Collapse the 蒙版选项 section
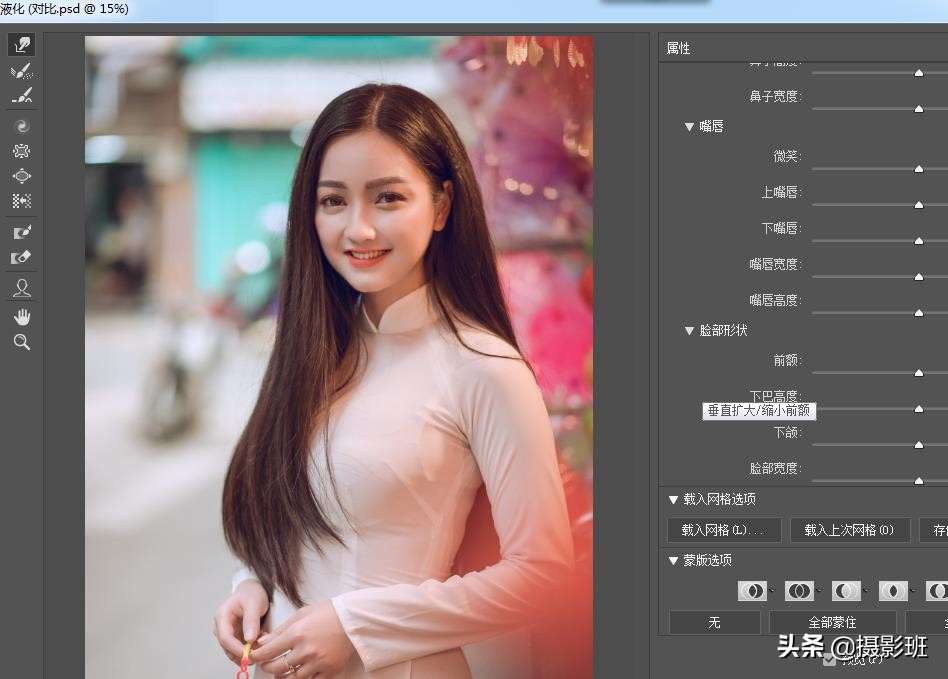948x679 pixels. pos(673,561)
